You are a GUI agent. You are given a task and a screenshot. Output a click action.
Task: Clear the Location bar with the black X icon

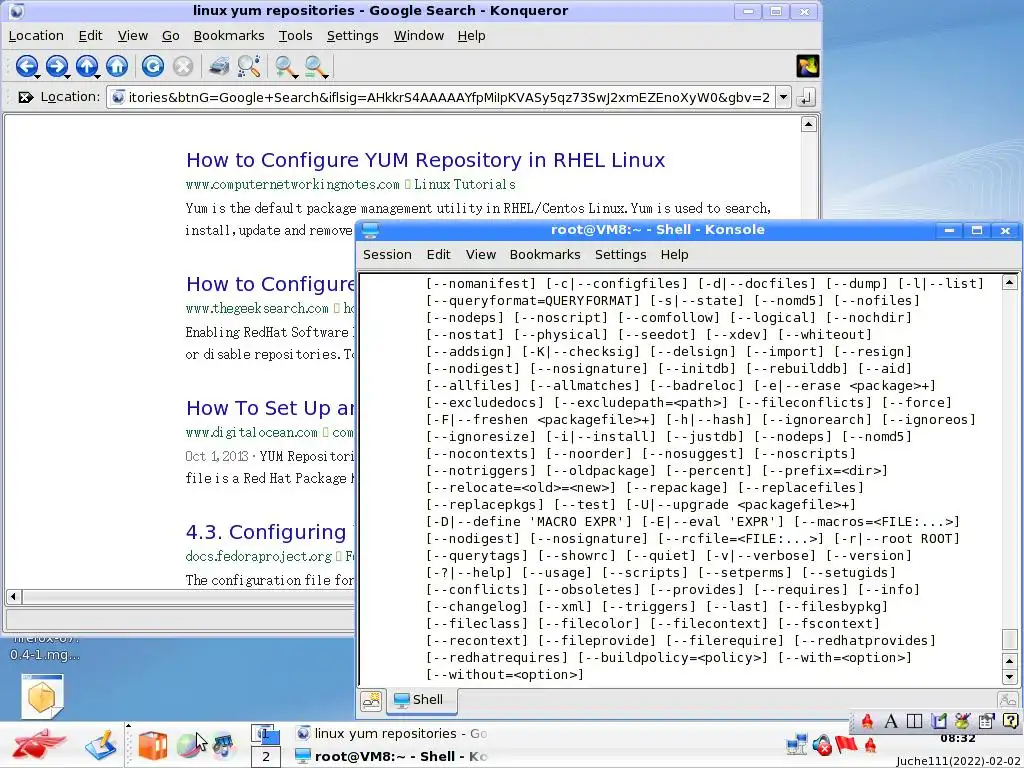(25, 97)
